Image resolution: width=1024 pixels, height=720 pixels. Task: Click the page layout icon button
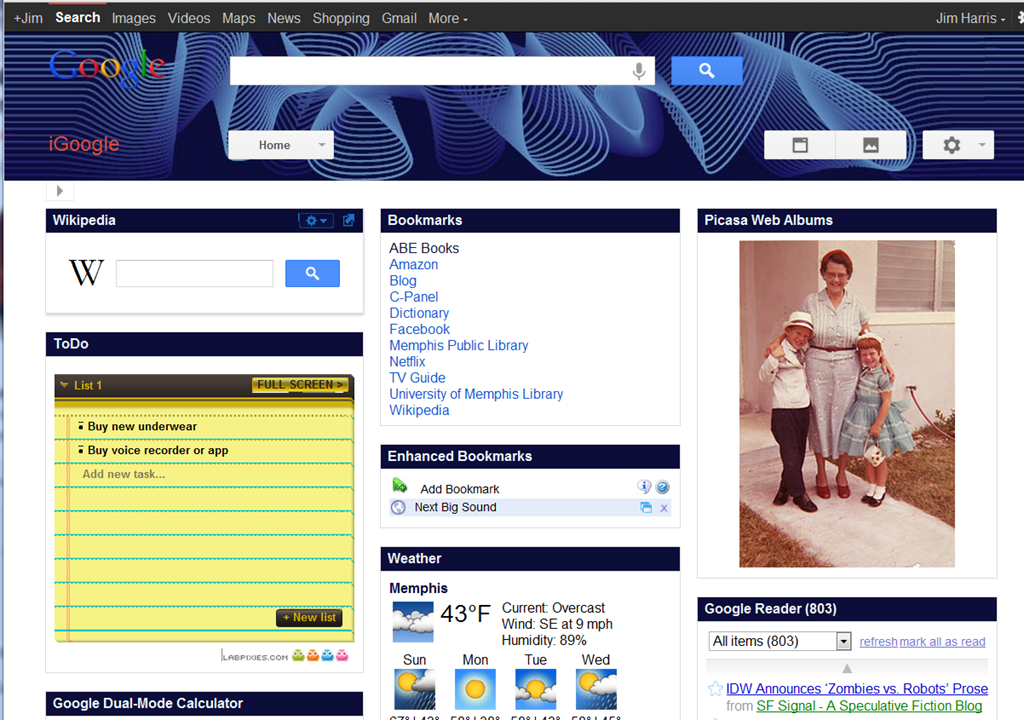[800, 145]
